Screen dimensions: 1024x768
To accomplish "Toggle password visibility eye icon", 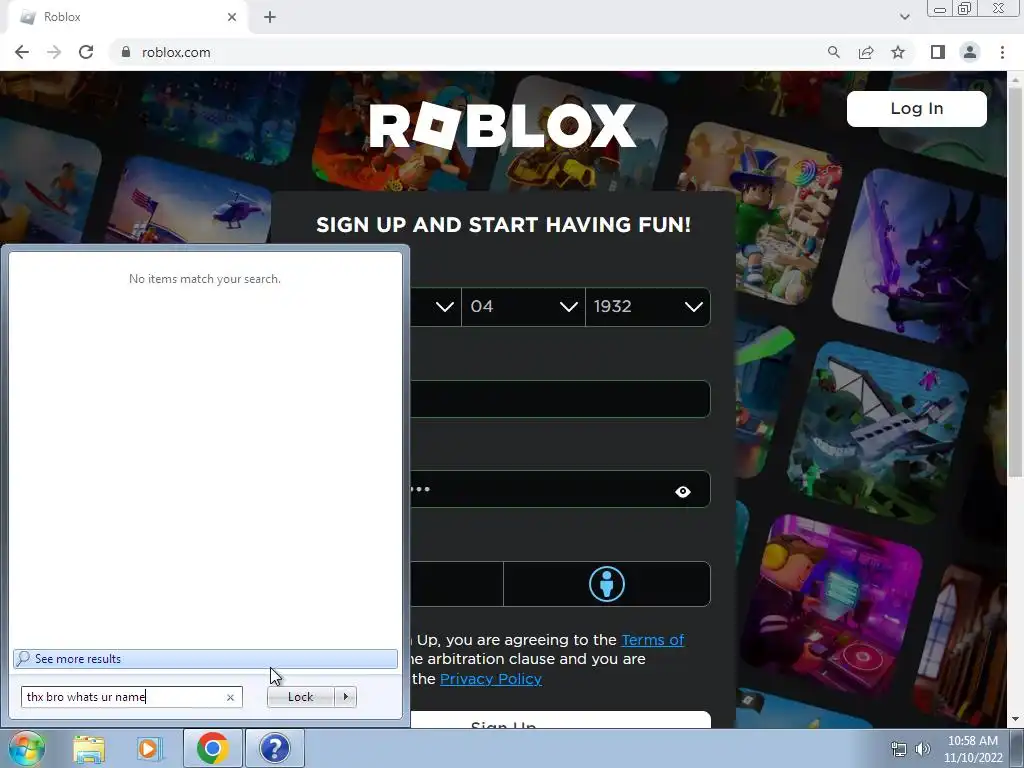I will [x=683, y=492].
